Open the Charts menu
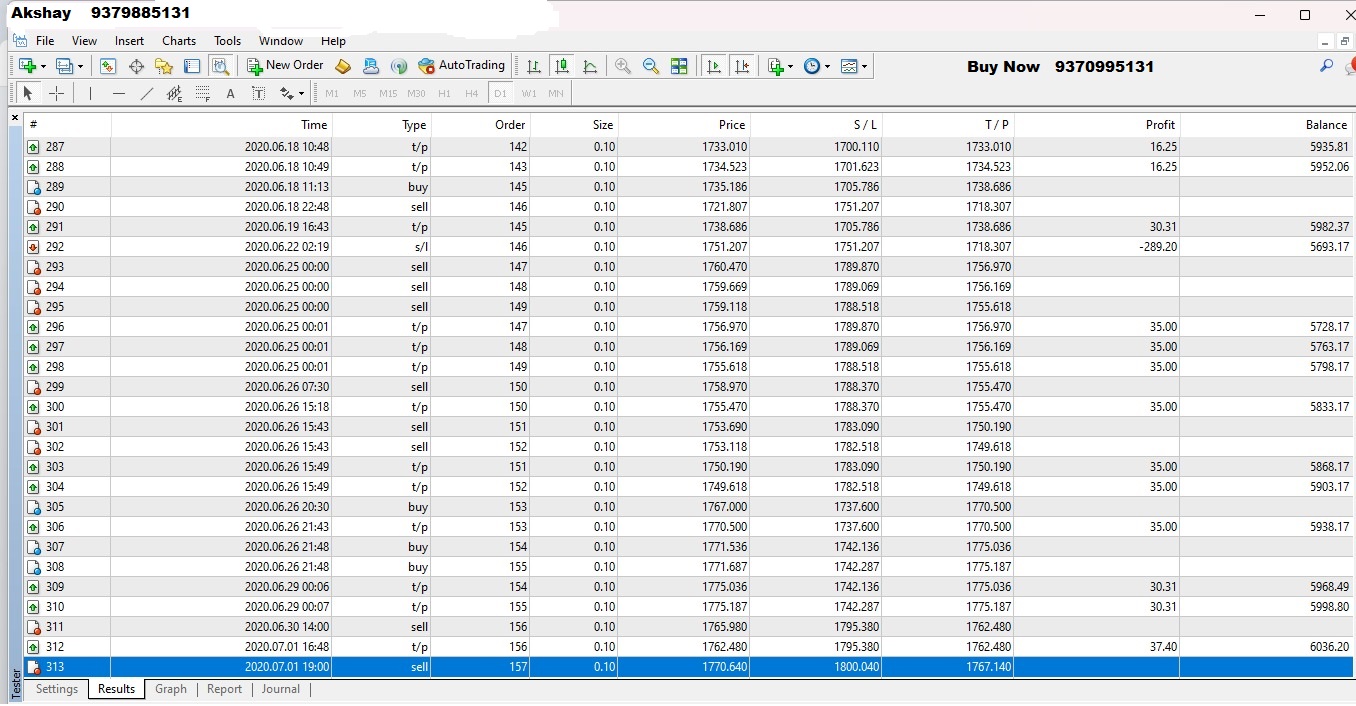1356x706 pixels. point(179,41)
